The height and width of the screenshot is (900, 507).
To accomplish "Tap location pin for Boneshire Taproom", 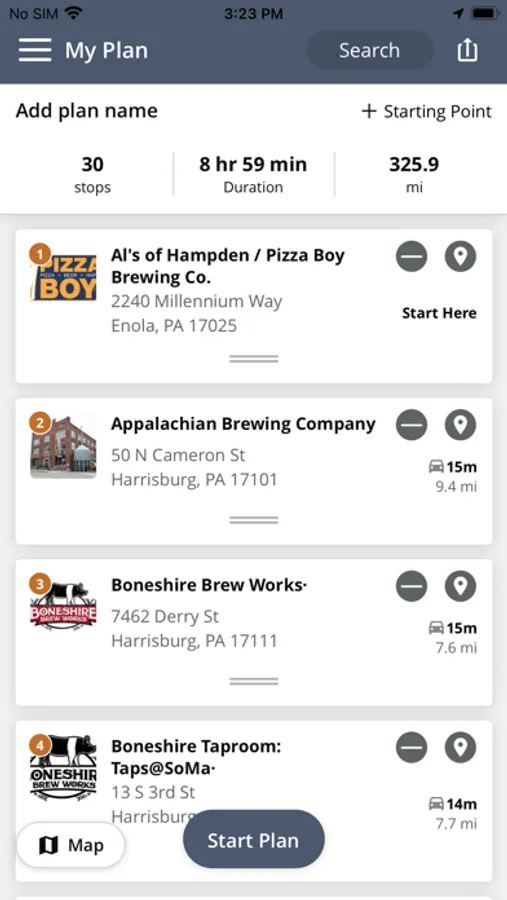I will click(x=460, y=747).
